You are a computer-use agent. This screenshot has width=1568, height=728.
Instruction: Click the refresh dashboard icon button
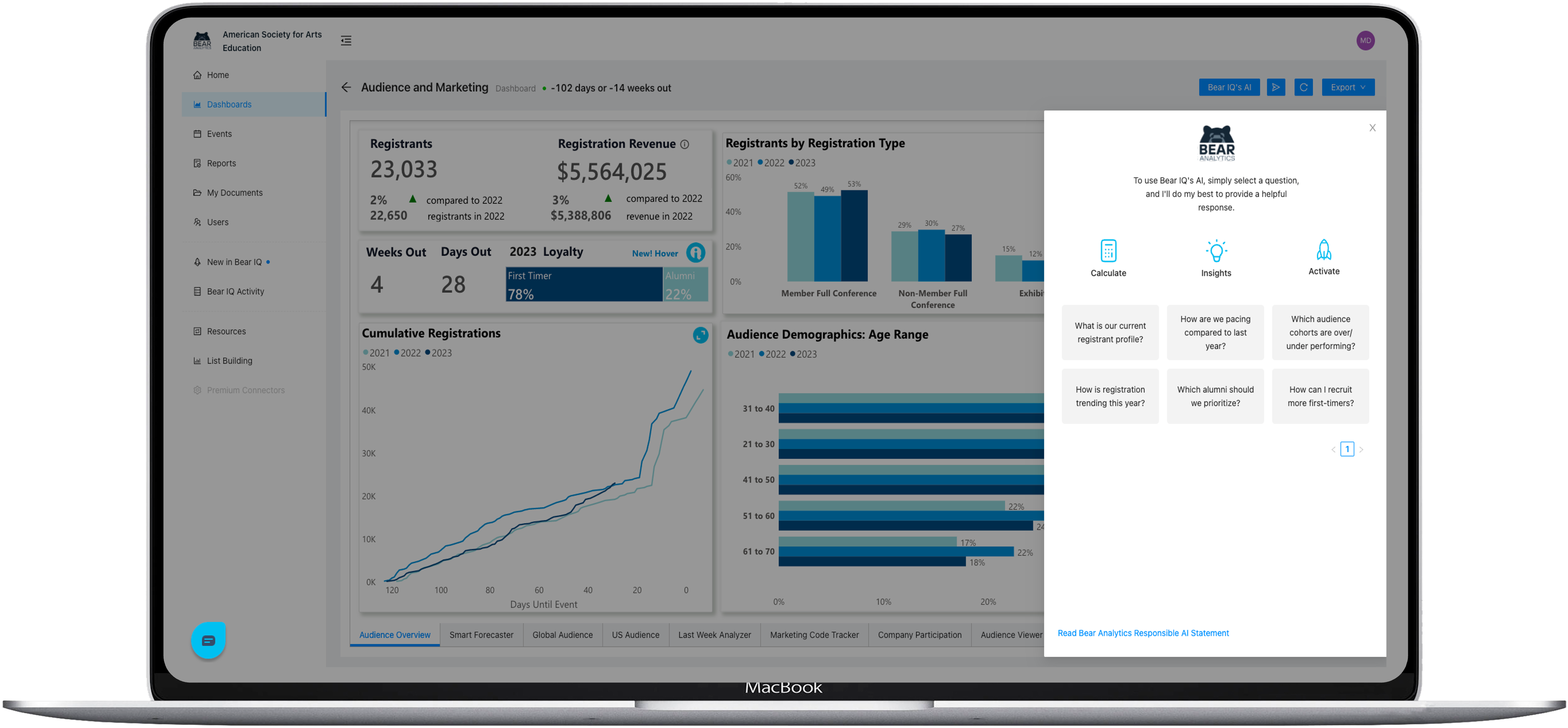point(1303,87)
